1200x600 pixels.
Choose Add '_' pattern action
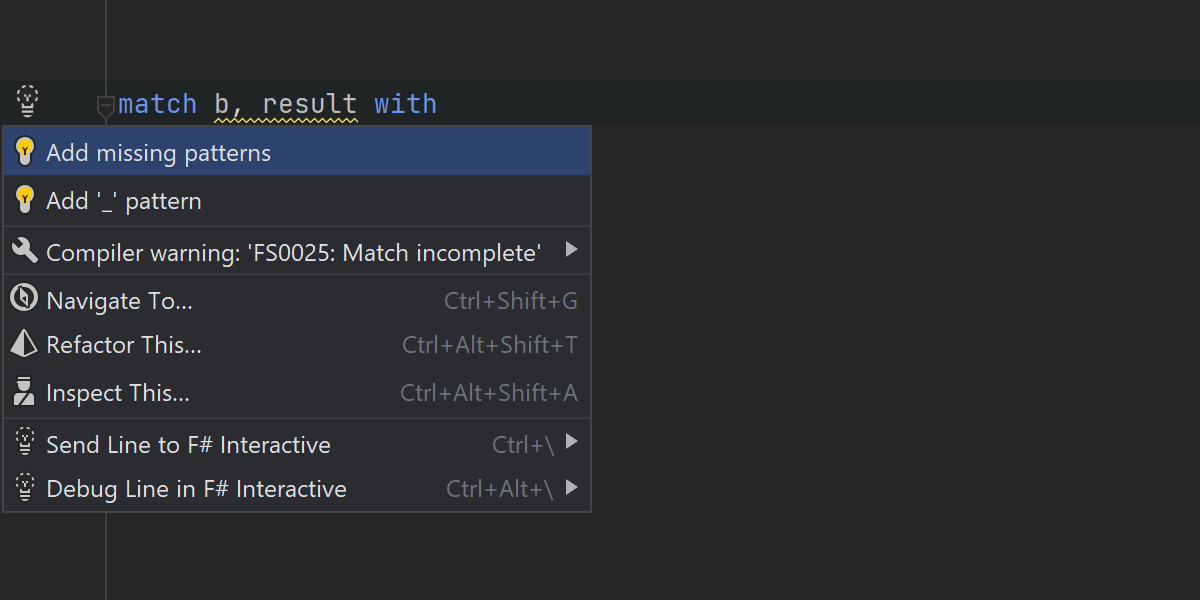124,201
